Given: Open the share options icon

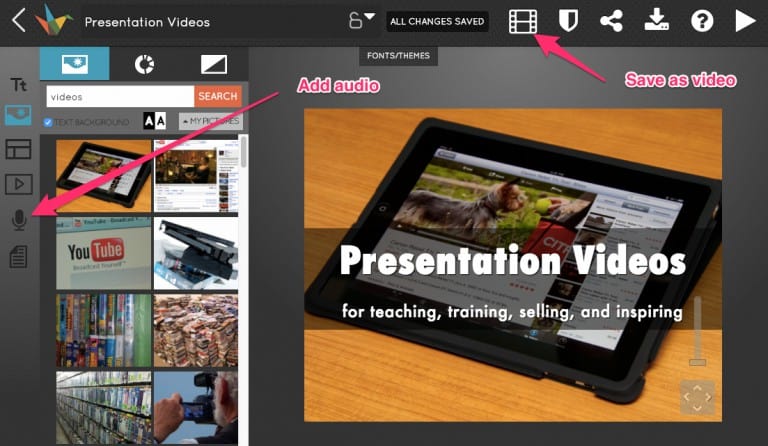Looking at the screenshot, I should click(x=611, y=21).
